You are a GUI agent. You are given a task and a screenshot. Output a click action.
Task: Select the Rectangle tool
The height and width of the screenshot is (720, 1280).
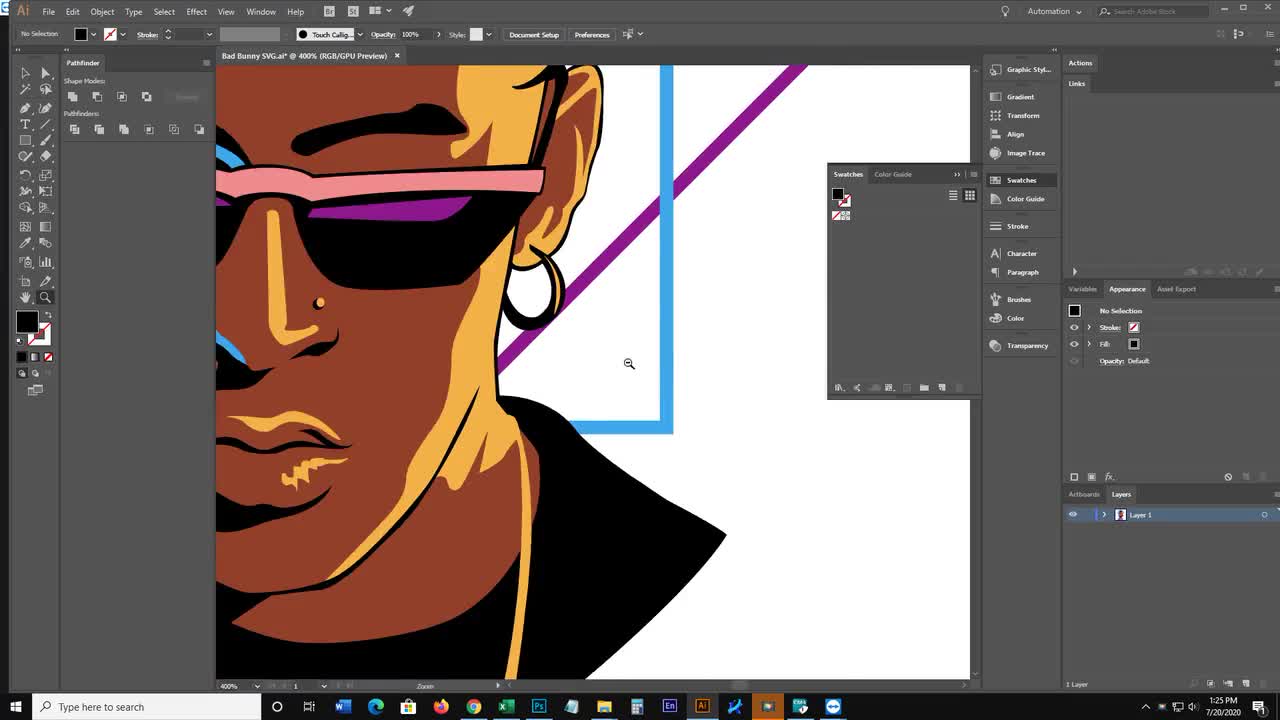(x=25, y=141)
